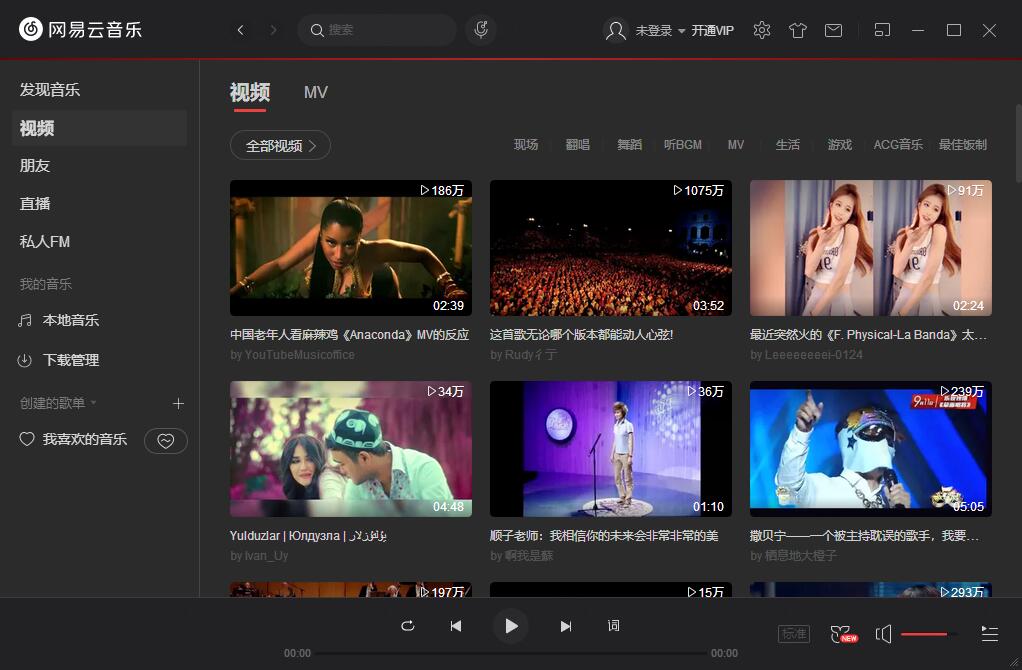Open the settings gear

tap(761, 30)
